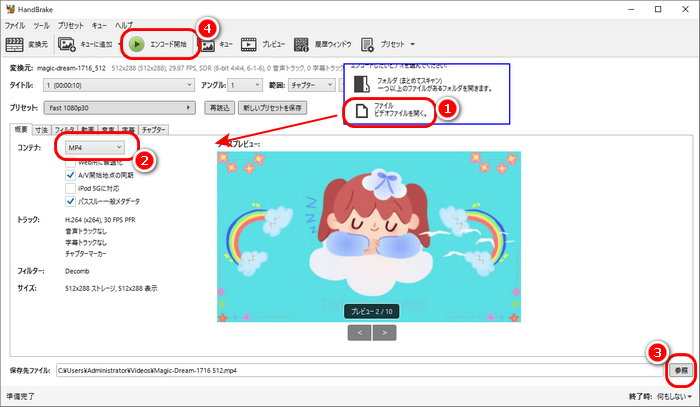Toggle the Web用に最適化 checkbox
Image resolution: width=700 pixels, height=407 pixels.
[70, 162]
